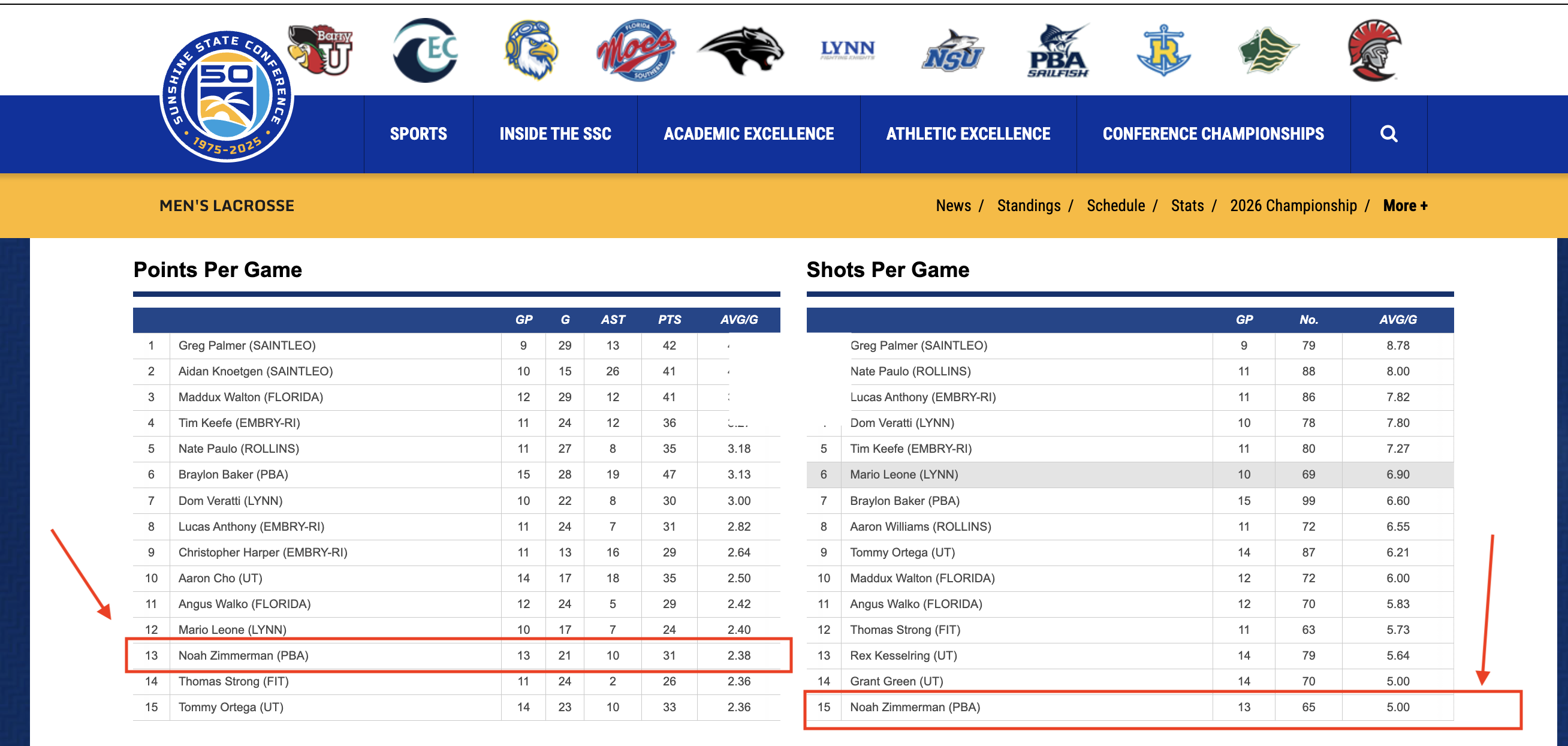Sort by AVG/G in Shots table
This screenshot has height=746, width=1568.
[1397, 320]
